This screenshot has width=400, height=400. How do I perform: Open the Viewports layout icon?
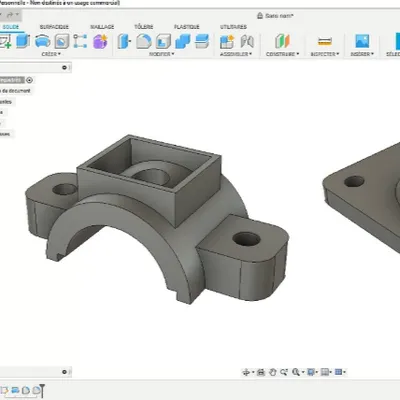338,372
